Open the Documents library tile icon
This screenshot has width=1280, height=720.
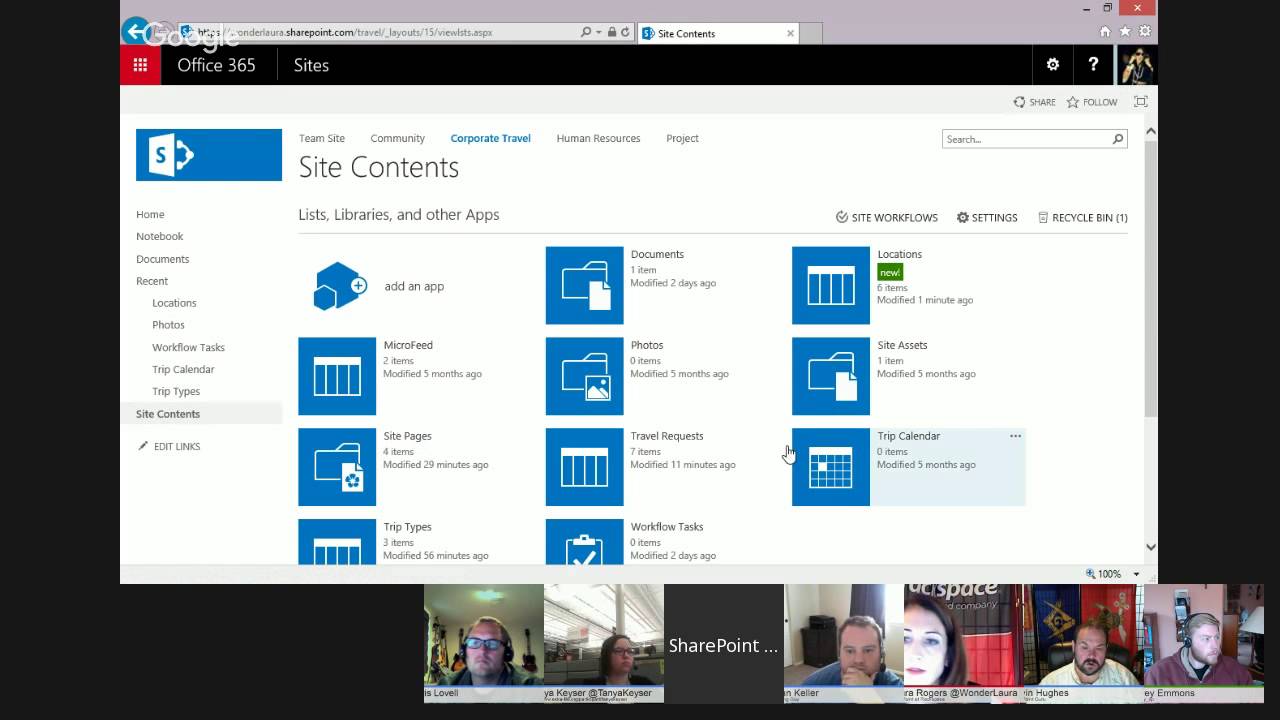584,286
